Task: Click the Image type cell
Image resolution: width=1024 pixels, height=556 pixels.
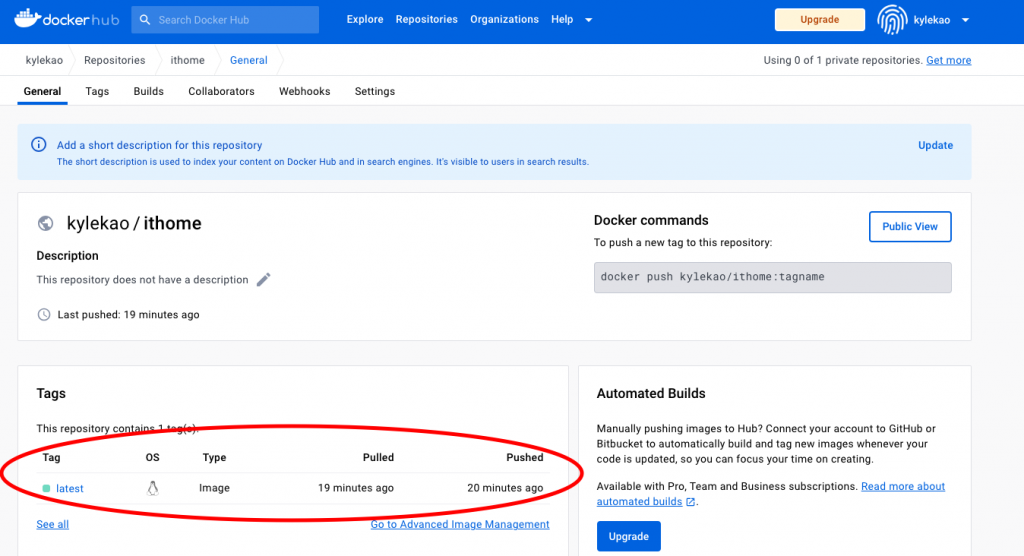Action: click(x=214, y=488)
